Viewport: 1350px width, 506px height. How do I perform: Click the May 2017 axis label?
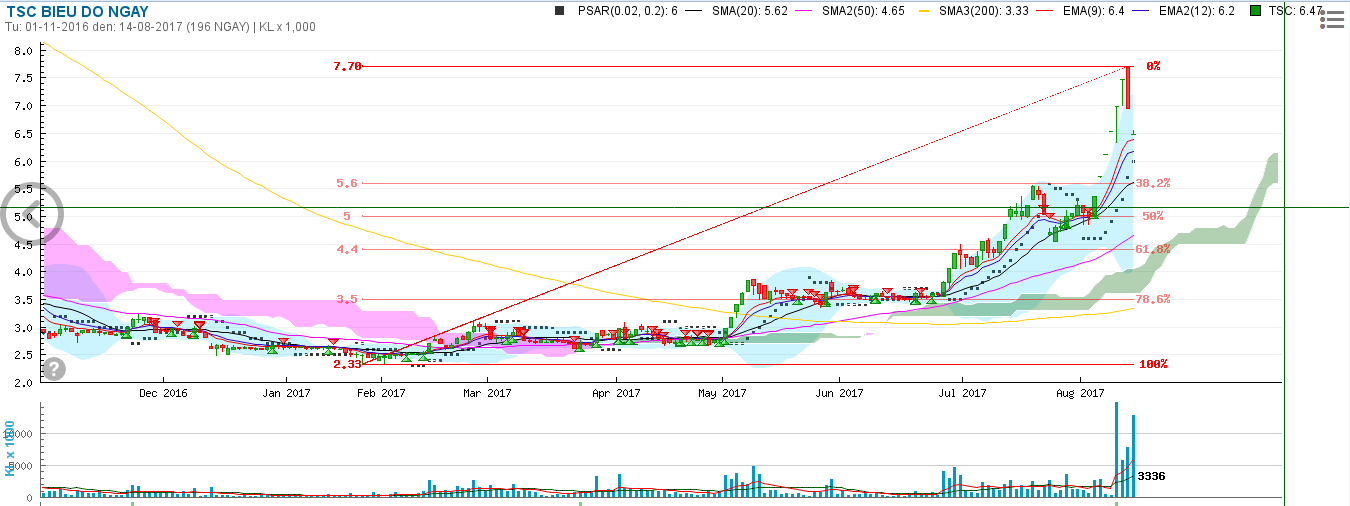click(x=721, y=393)
